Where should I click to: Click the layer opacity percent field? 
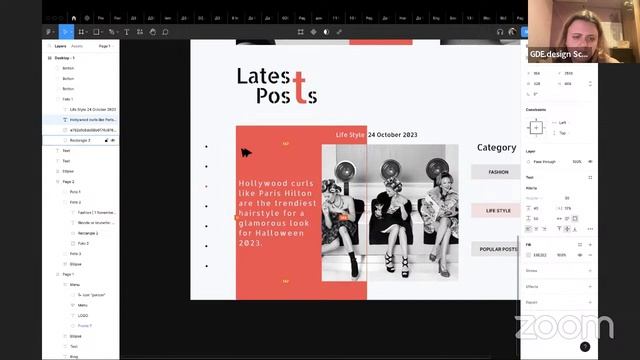[x=577, y=162]
